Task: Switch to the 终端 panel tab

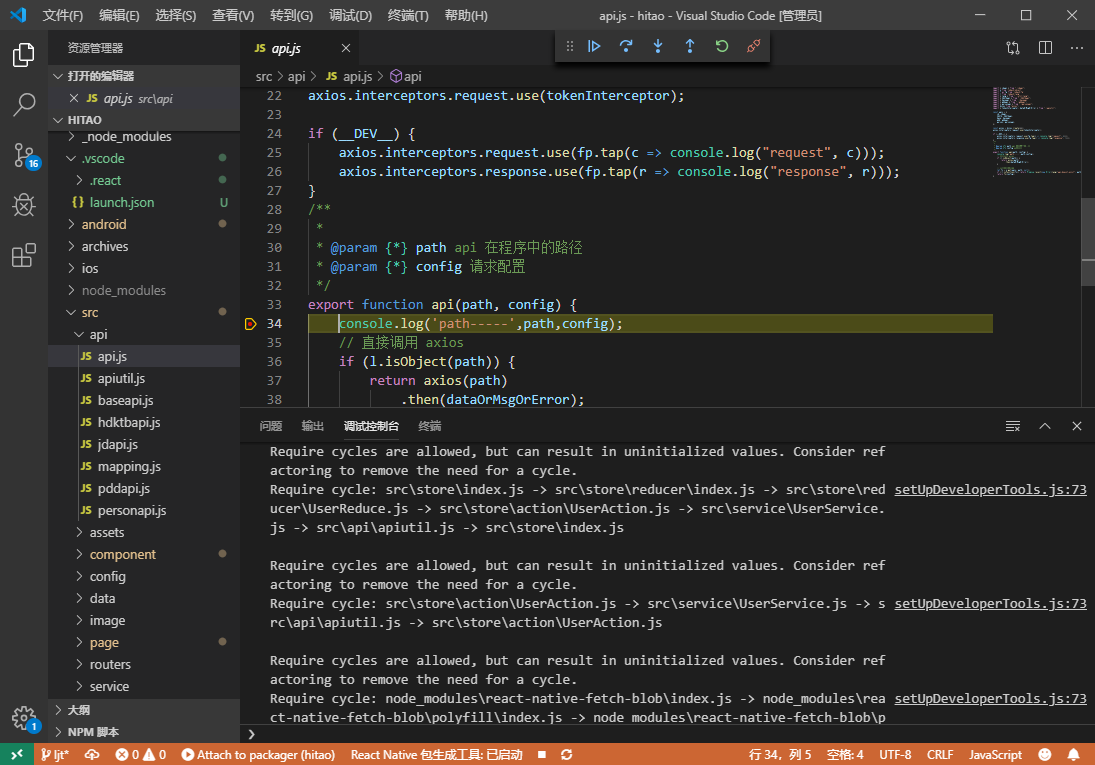Action: point(429,425)
